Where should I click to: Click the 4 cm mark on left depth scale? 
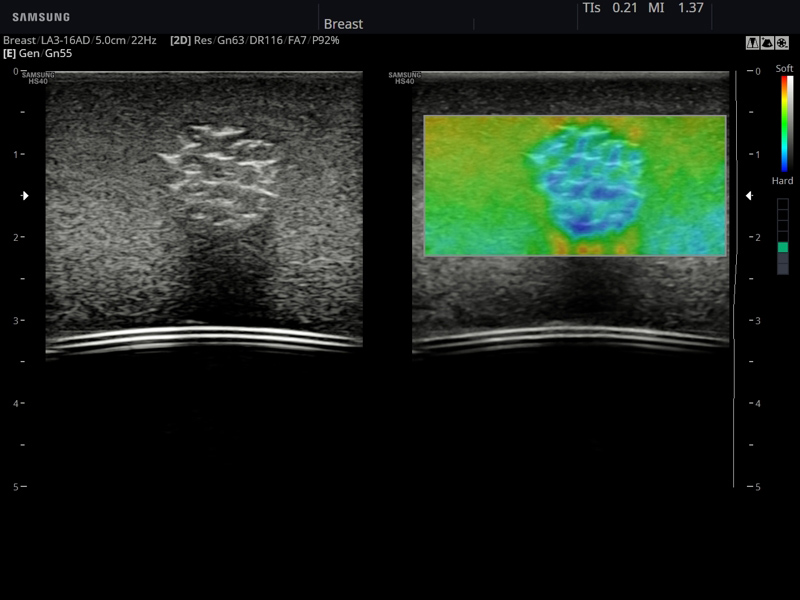pos(19,404)
